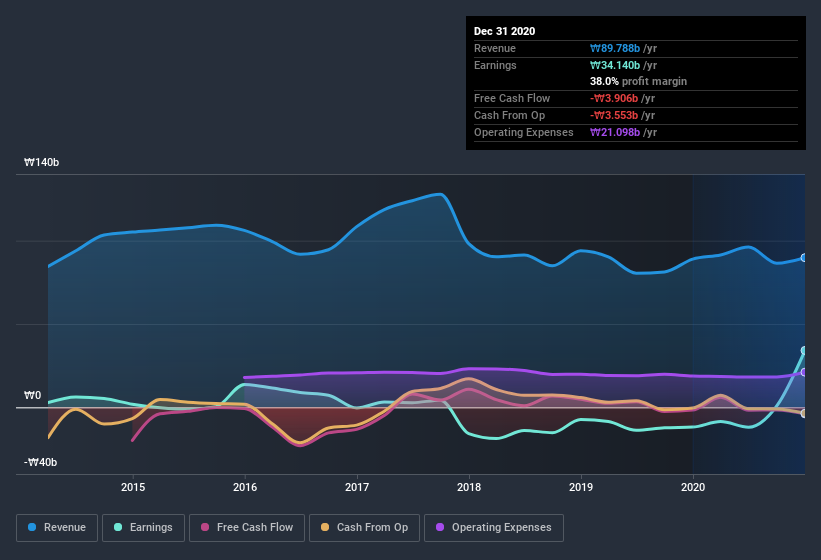Image resolution: width=821 pixels, height=560 pixels.
Task: Click the Earnings end data point marker
Action: 804,351
